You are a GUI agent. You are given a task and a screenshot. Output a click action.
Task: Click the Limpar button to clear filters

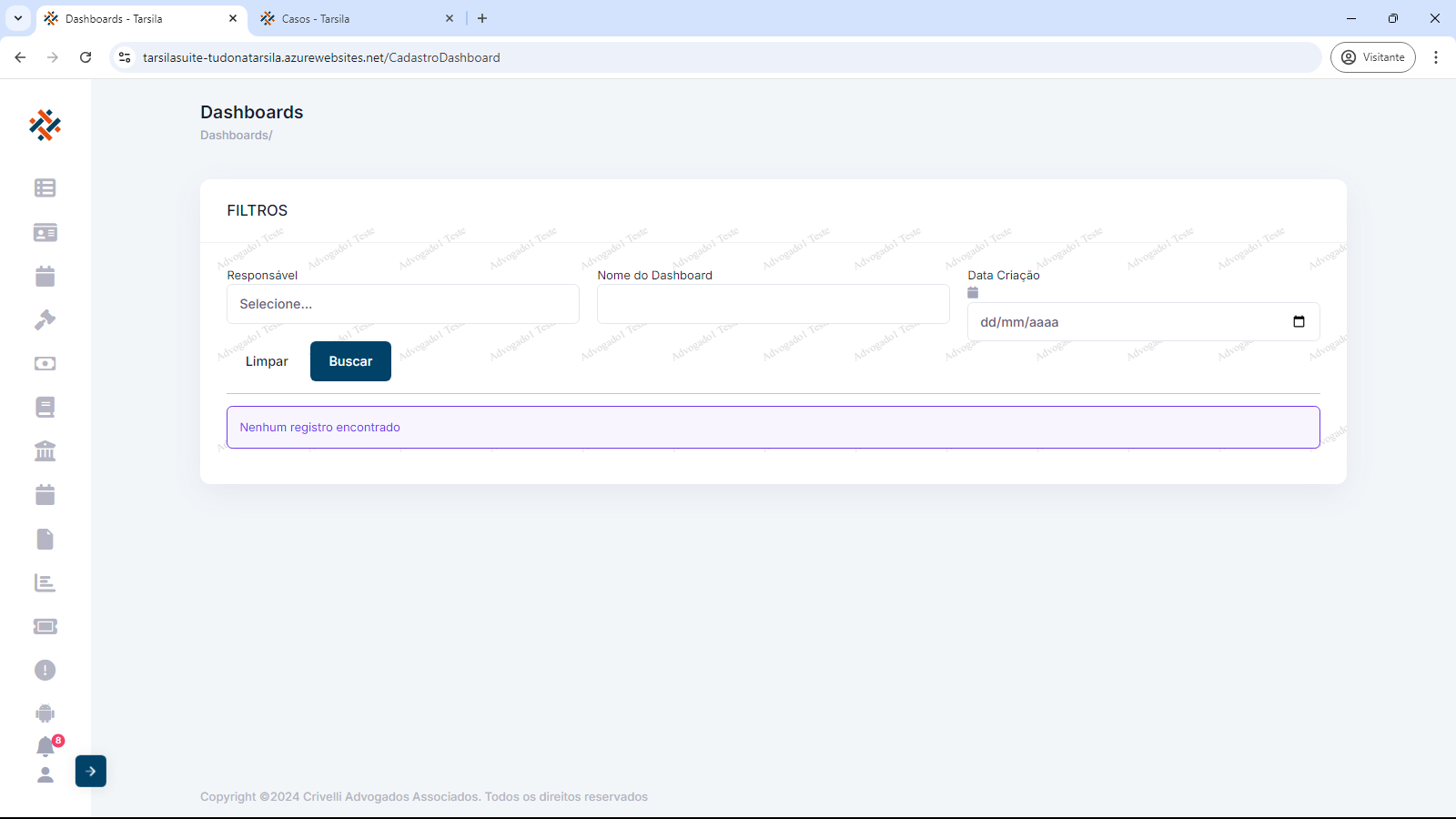[267, 361]
